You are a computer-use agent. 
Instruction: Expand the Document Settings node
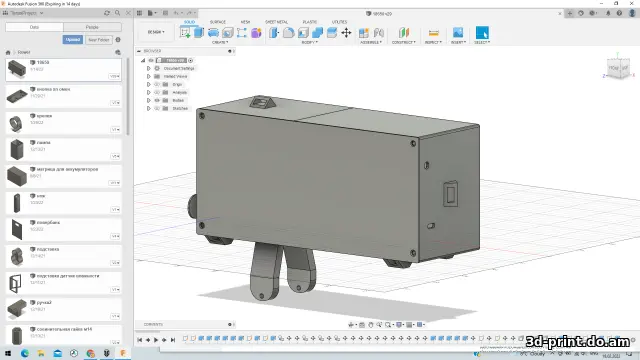149,69
